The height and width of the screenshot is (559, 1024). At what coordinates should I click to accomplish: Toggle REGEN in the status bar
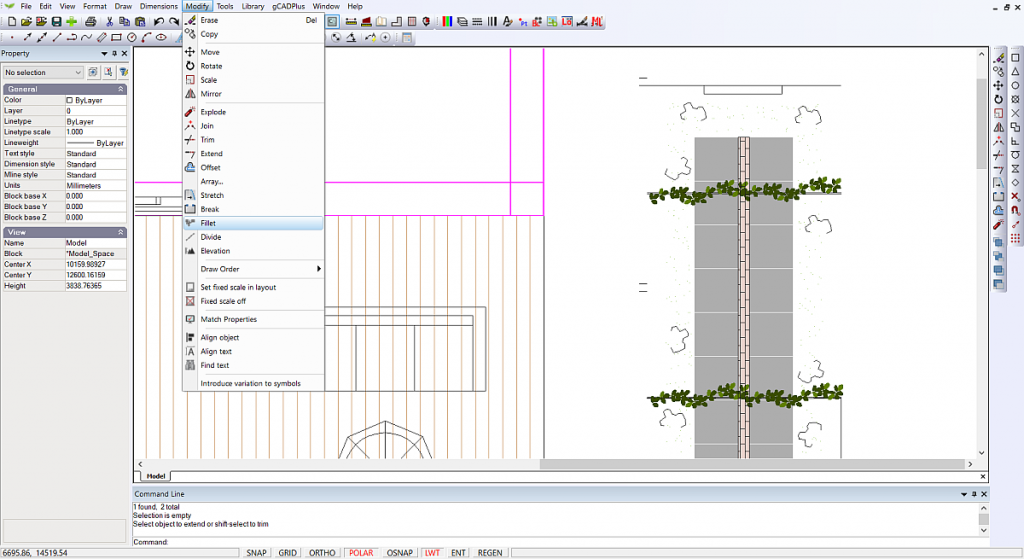(x=490, y=552)
